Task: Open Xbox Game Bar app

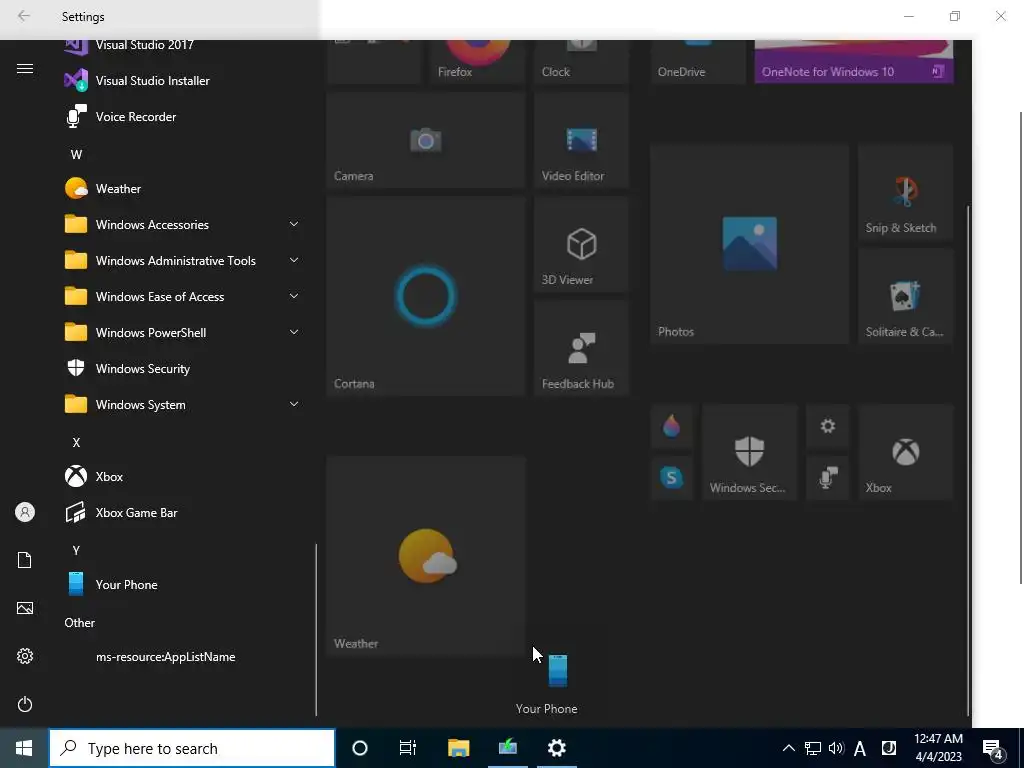Action: pyautogui.click(x=183, y=513)
